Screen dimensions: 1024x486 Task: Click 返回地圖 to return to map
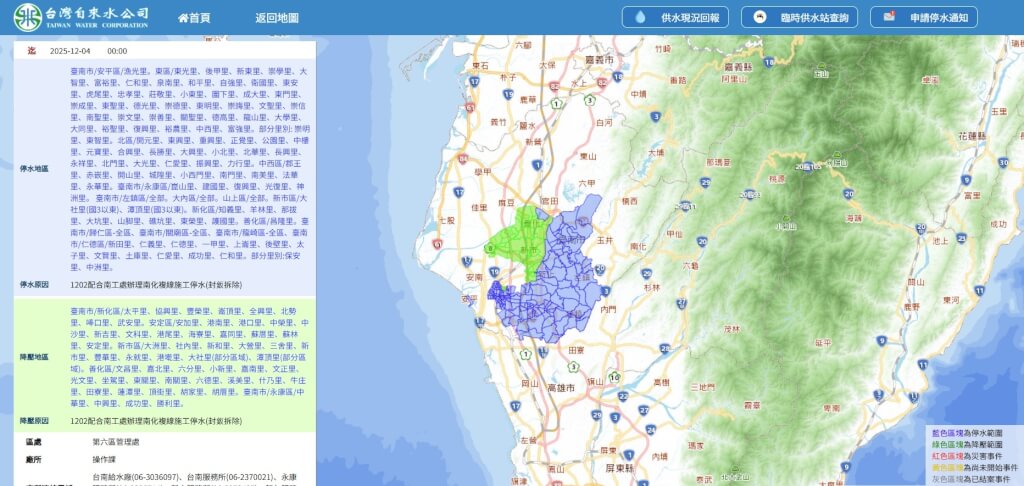click(276, 18)
